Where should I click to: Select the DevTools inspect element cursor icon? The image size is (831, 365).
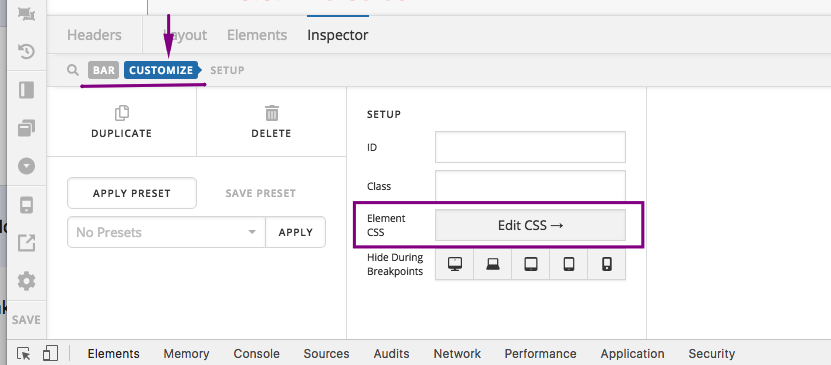coord(23,353)
